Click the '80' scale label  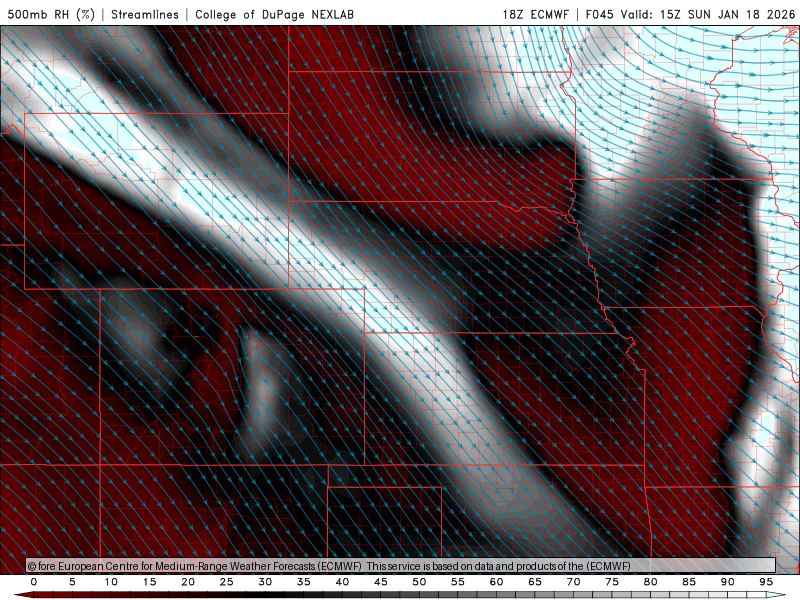[651, 582]
